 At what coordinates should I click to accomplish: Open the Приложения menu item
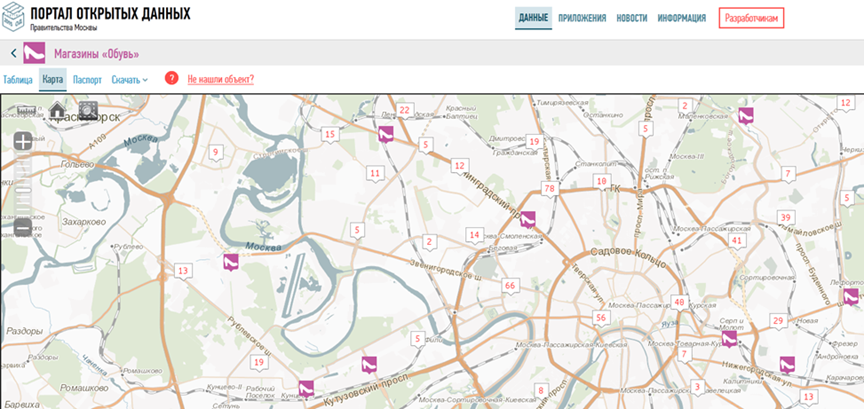point(581,18)
